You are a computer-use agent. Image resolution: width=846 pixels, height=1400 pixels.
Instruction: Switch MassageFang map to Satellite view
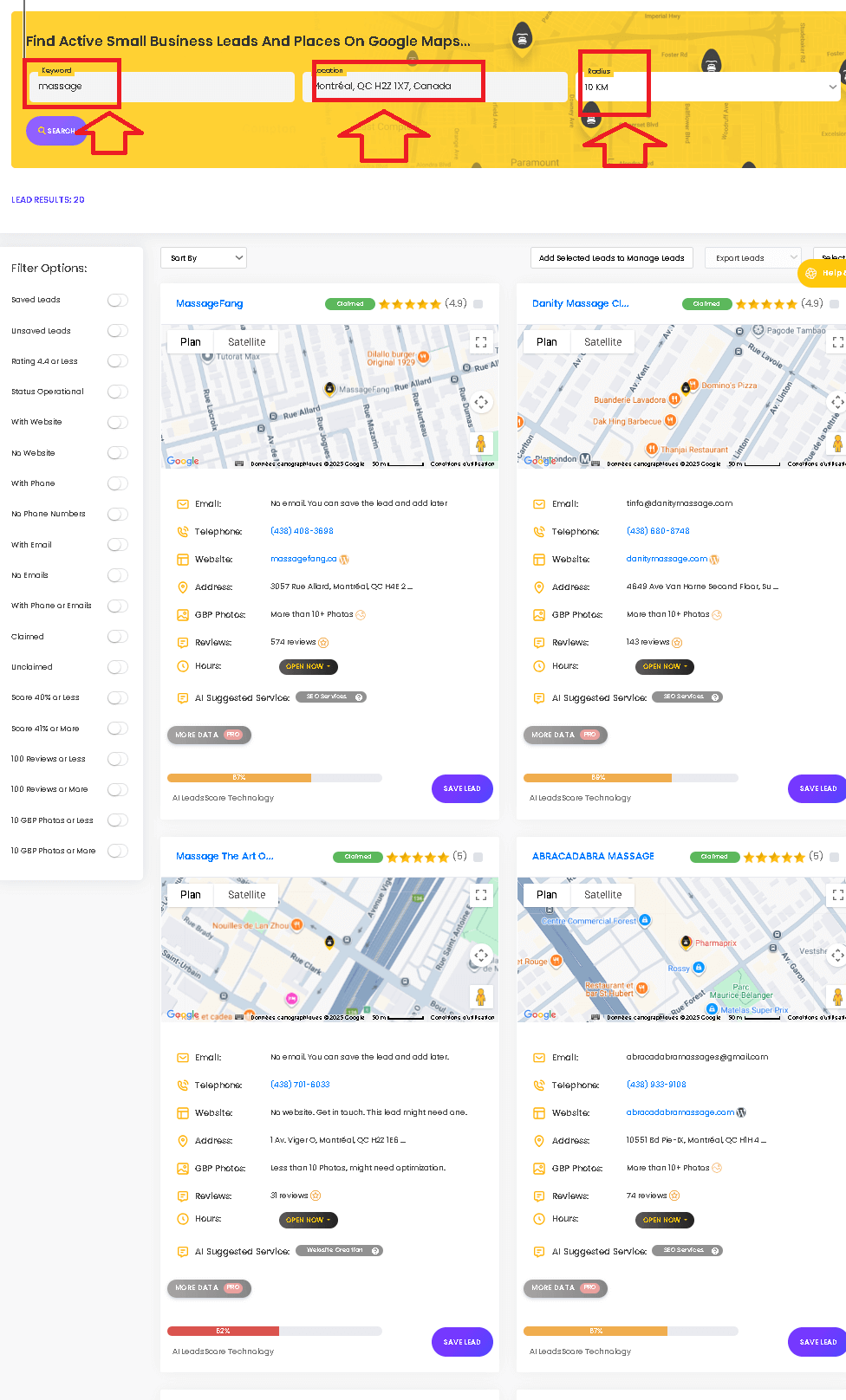coord(247,342)
